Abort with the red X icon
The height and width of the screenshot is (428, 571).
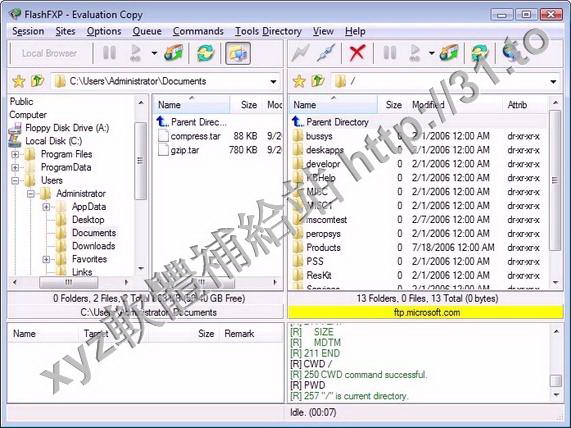click(357, 53)
